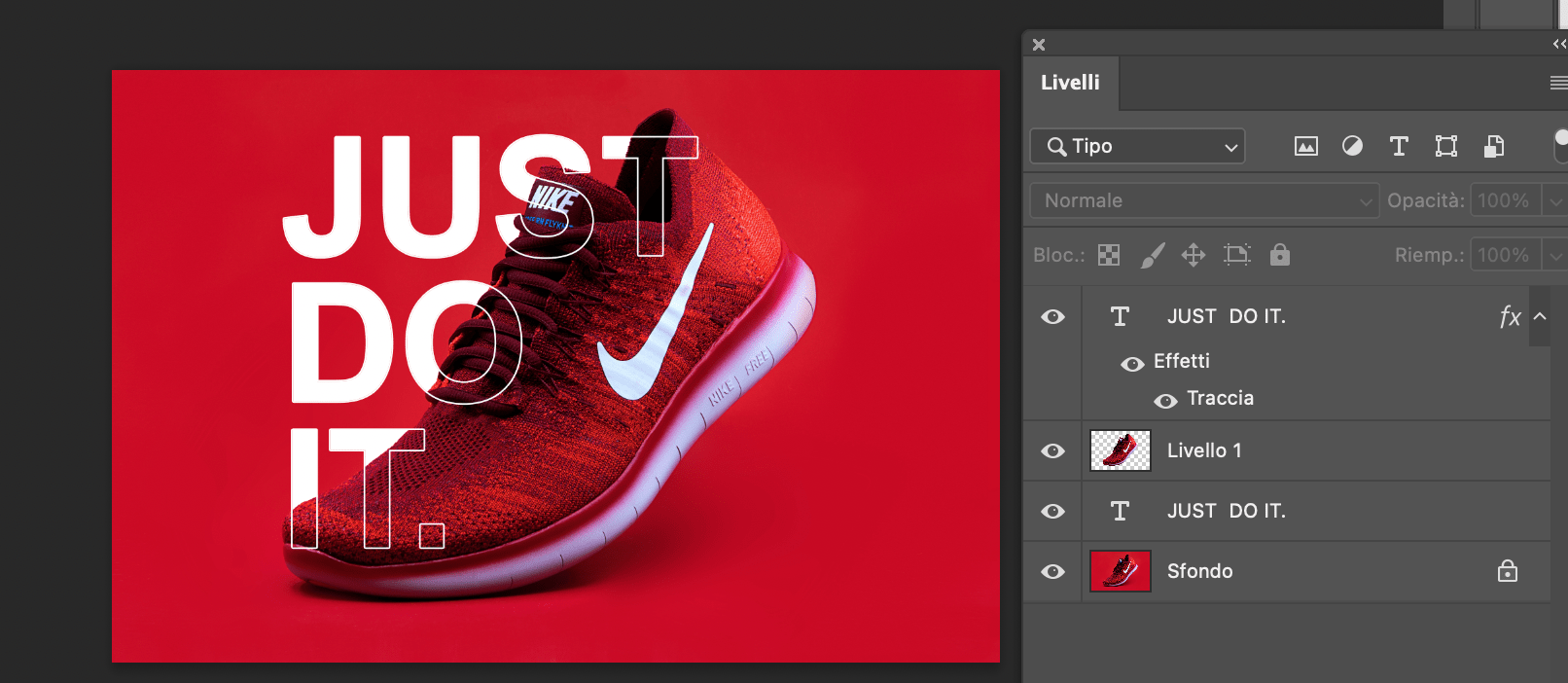Filter layers by shape layers icon
The height and width of the screenshot is (683, 1568).
(x=1446, y=146)
